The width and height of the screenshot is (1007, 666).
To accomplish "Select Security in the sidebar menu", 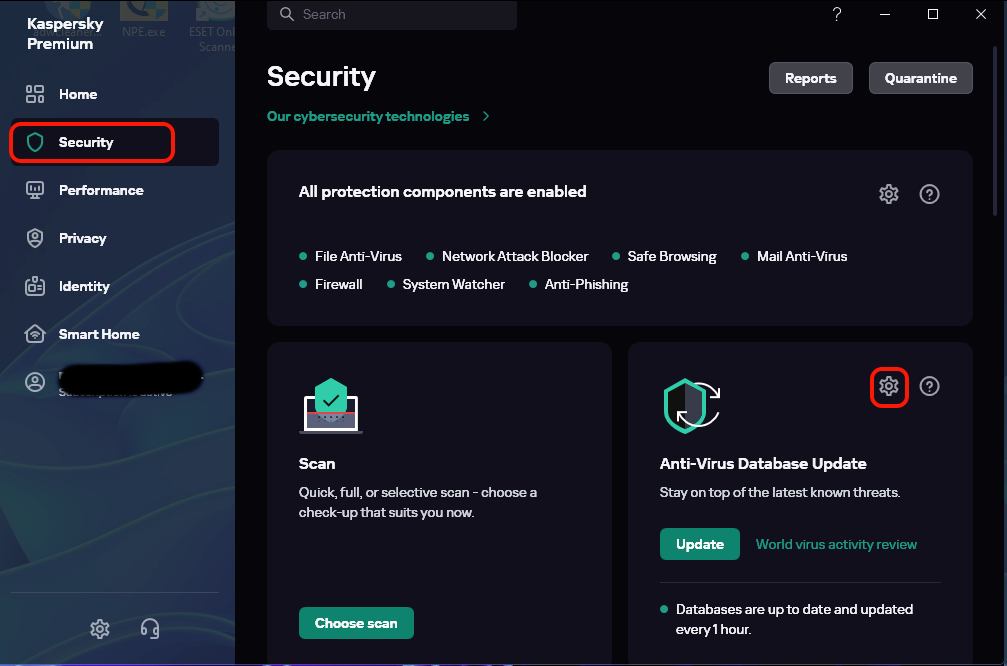I will tap(86, 142).
